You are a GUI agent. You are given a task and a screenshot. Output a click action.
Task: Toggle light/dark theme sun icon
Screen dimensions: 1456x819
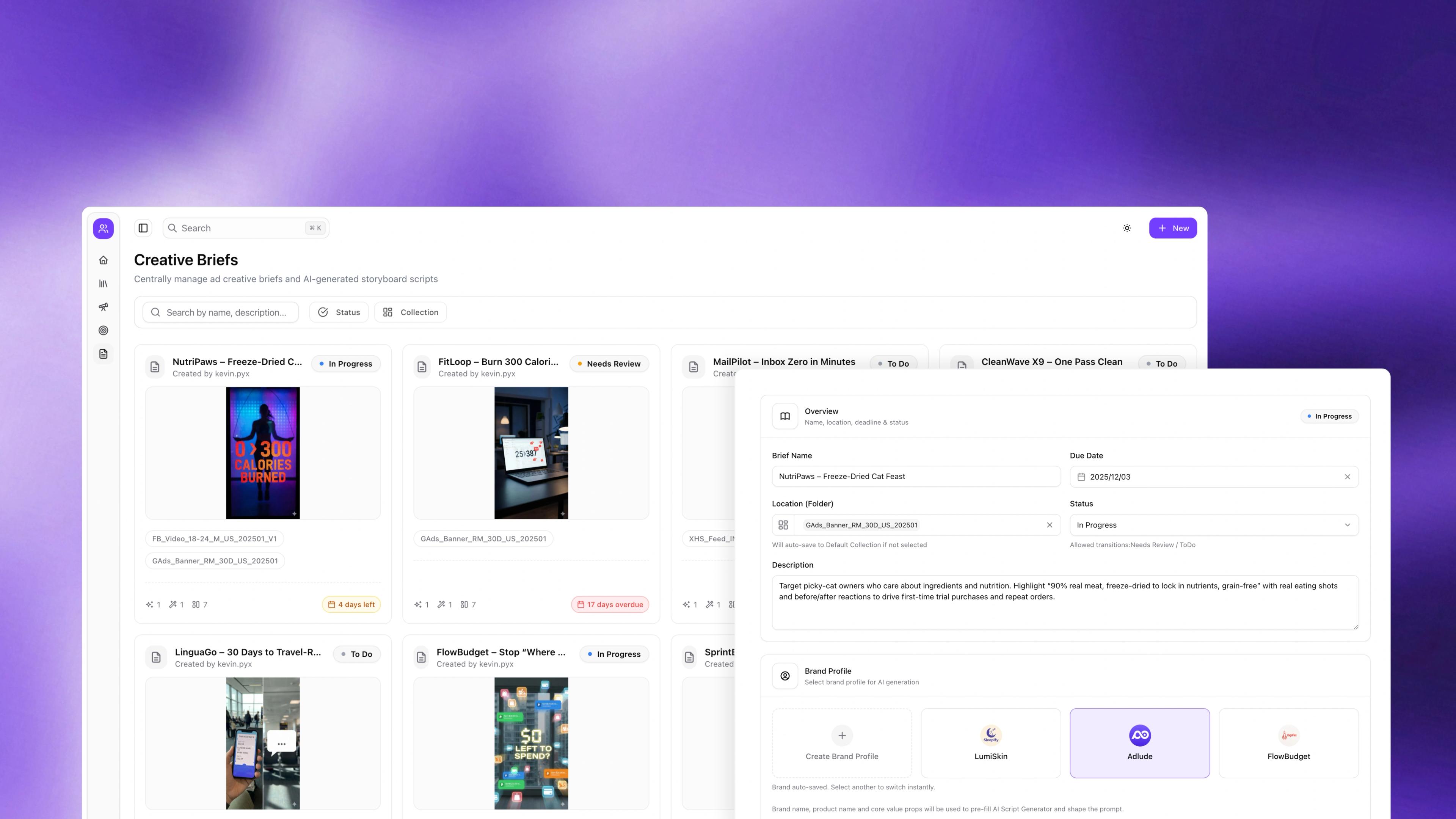[x=1127, y=228]
